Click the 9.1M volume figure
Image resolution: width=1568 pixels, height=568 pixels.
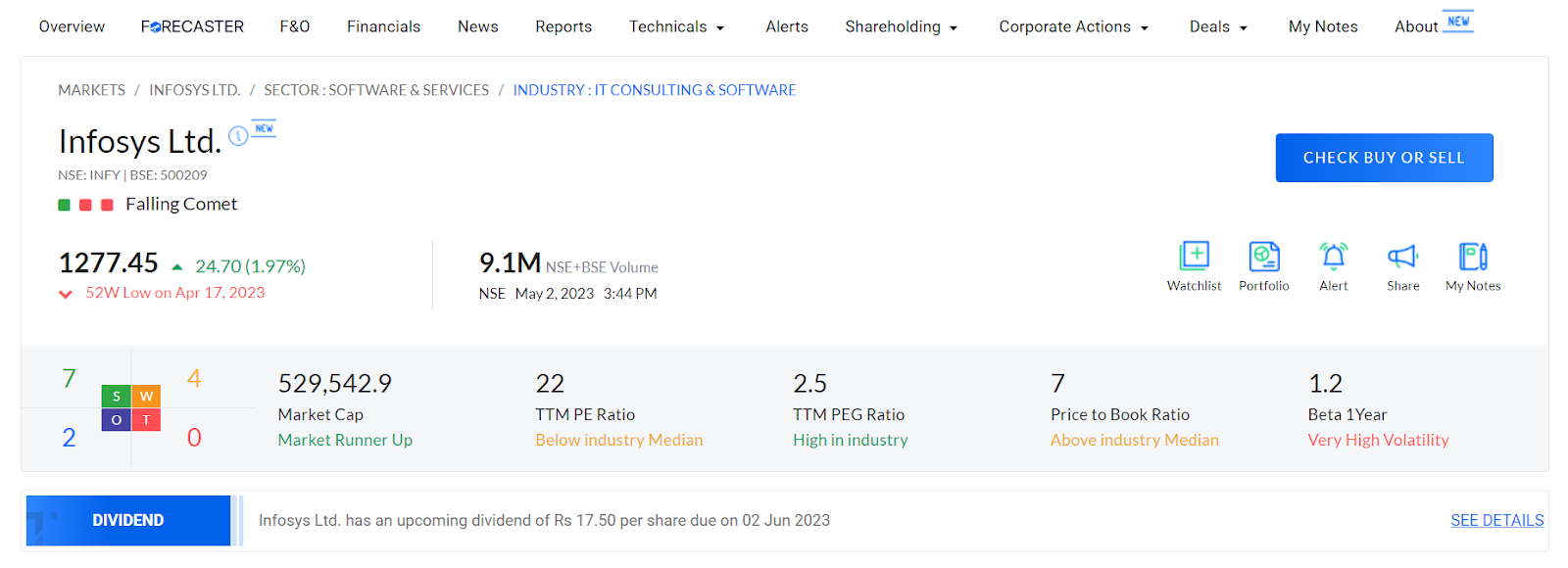click(510, 263)
